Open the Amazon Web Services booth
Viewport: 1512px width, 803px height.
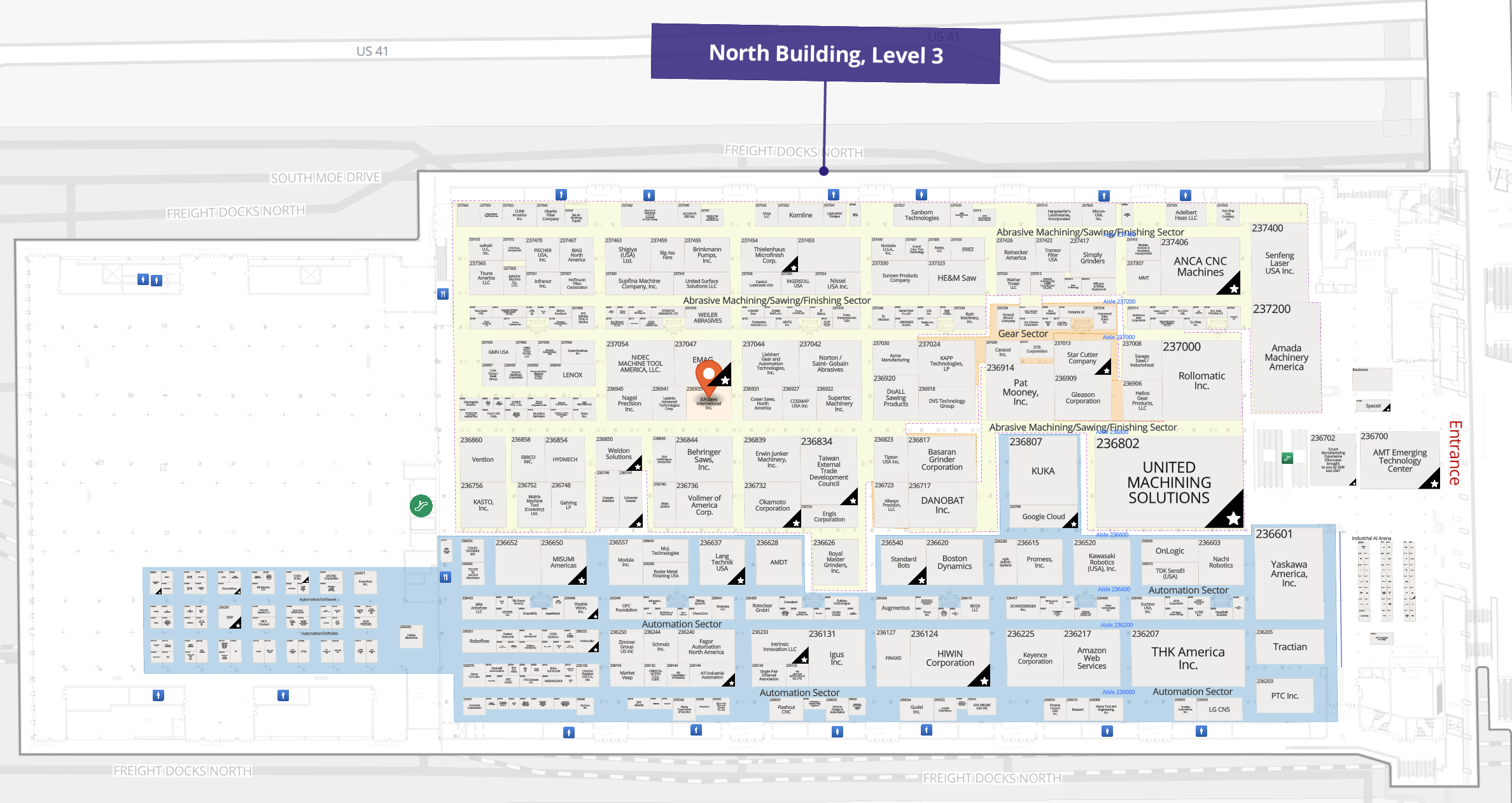pos(1091,658)
